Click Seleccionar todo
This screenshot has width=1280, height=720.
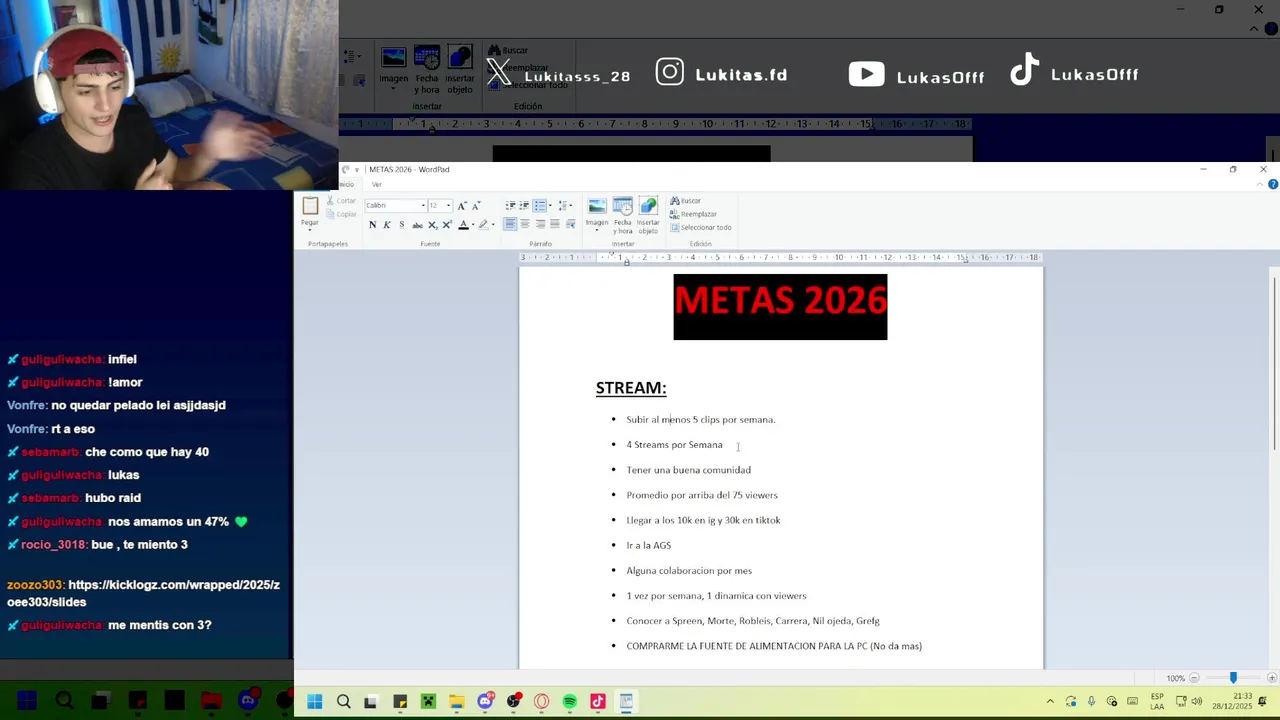point(701,227)
